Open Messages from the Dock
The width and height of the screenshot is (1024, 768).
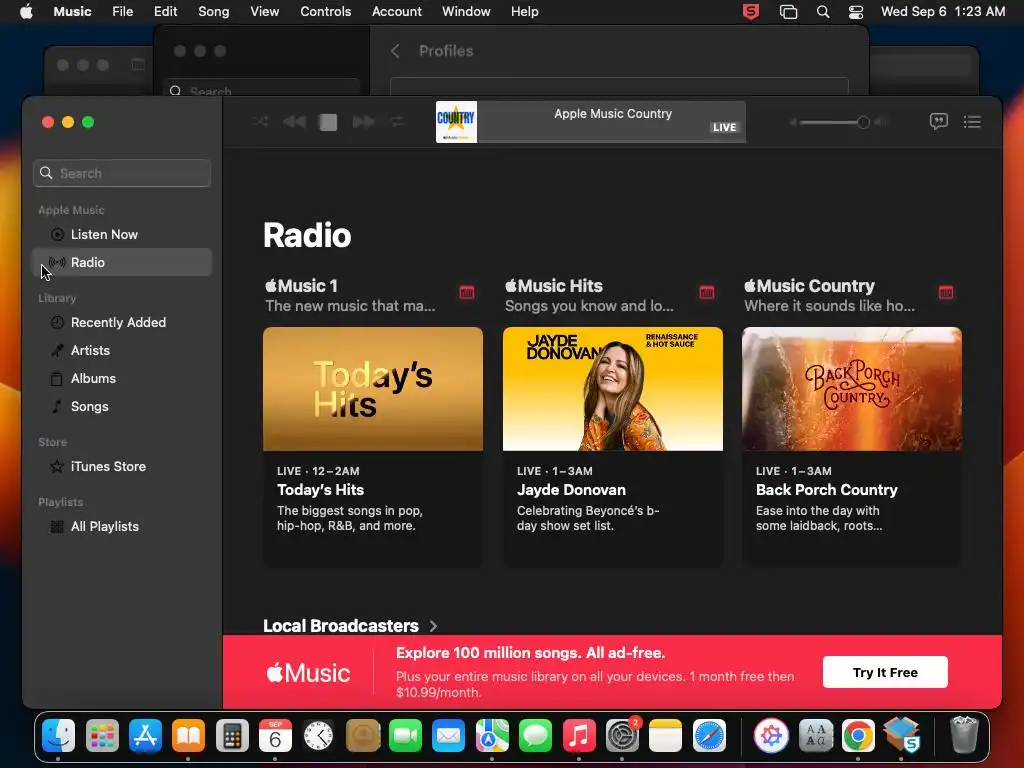click(x=535, y=736)
